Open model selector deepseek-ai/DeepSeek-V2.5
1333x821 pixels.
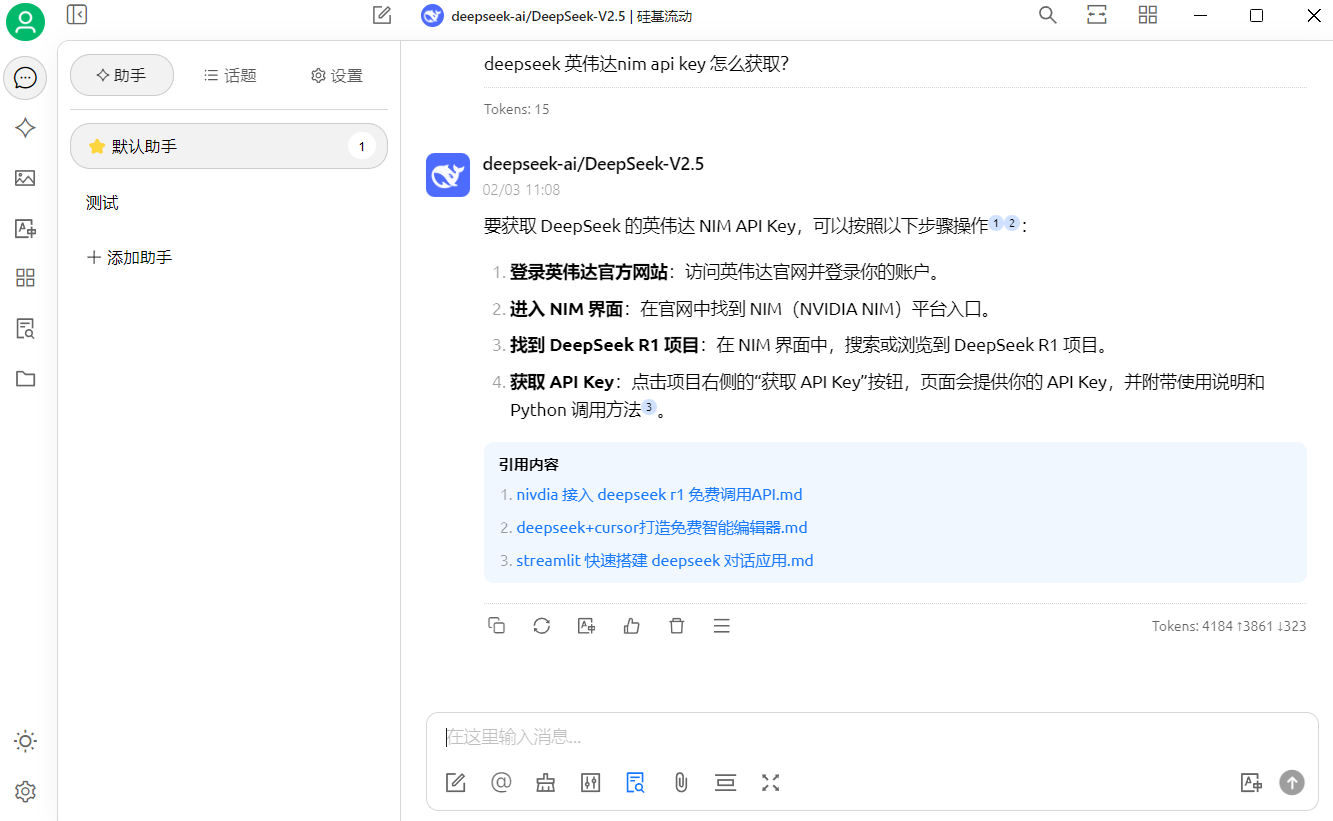tap(557, 15)
